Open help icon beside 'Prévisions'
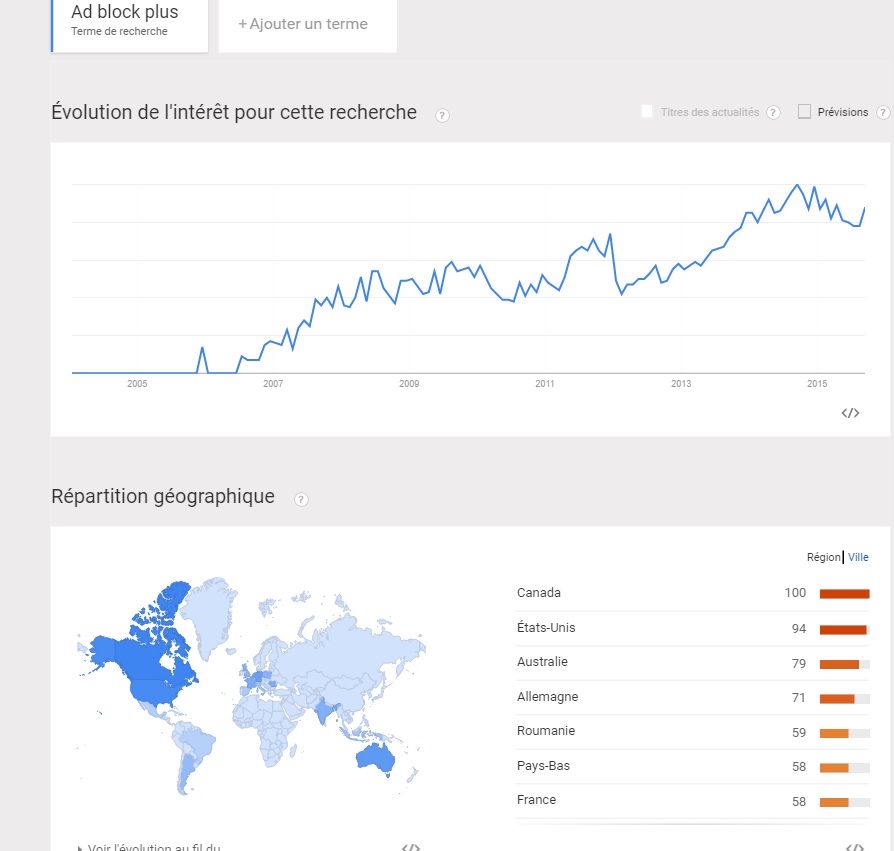This screenshot has height=851, width=894. (883, 112)
